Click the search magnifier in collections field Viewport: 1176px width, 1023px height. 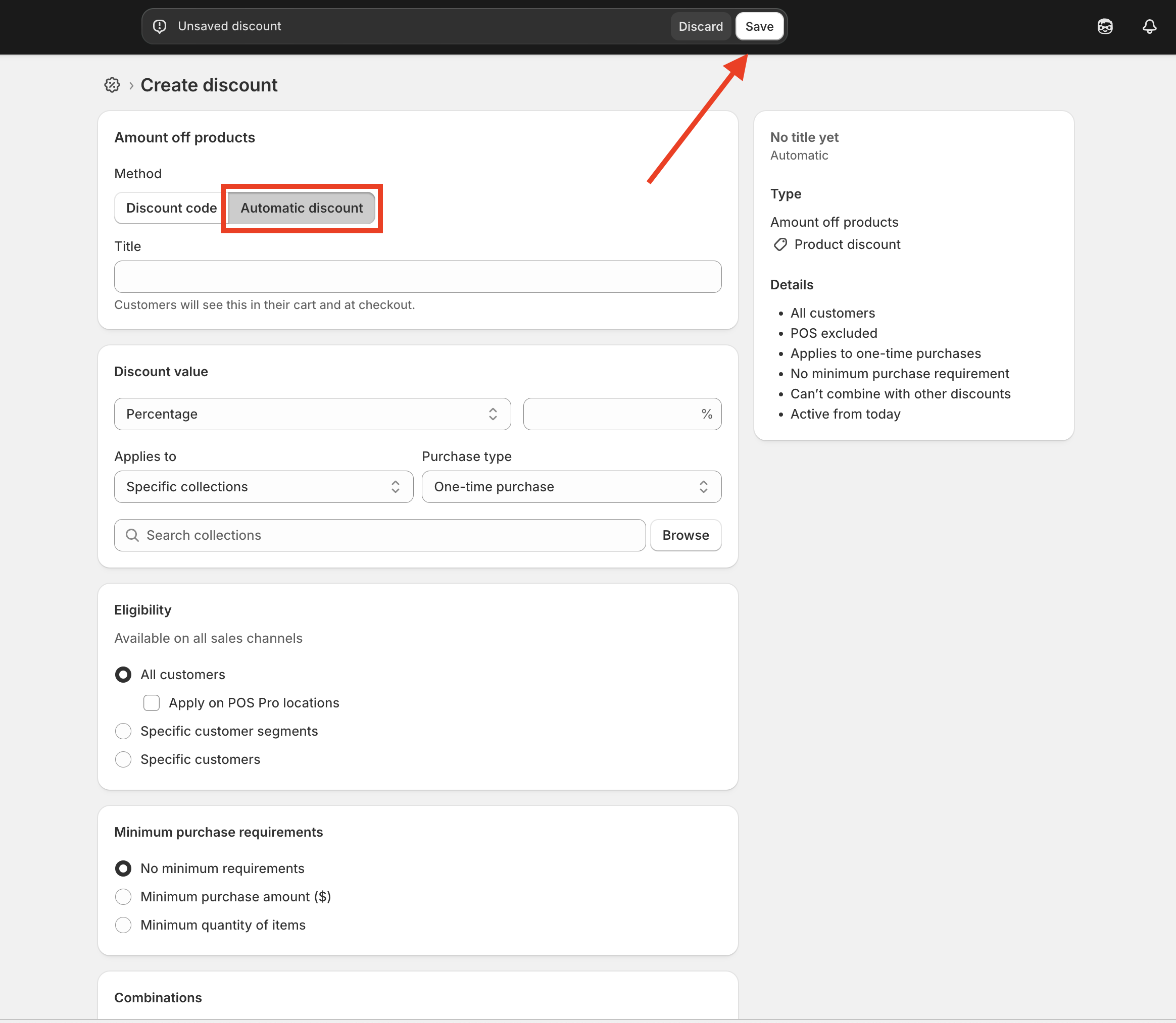click(132, 535)
